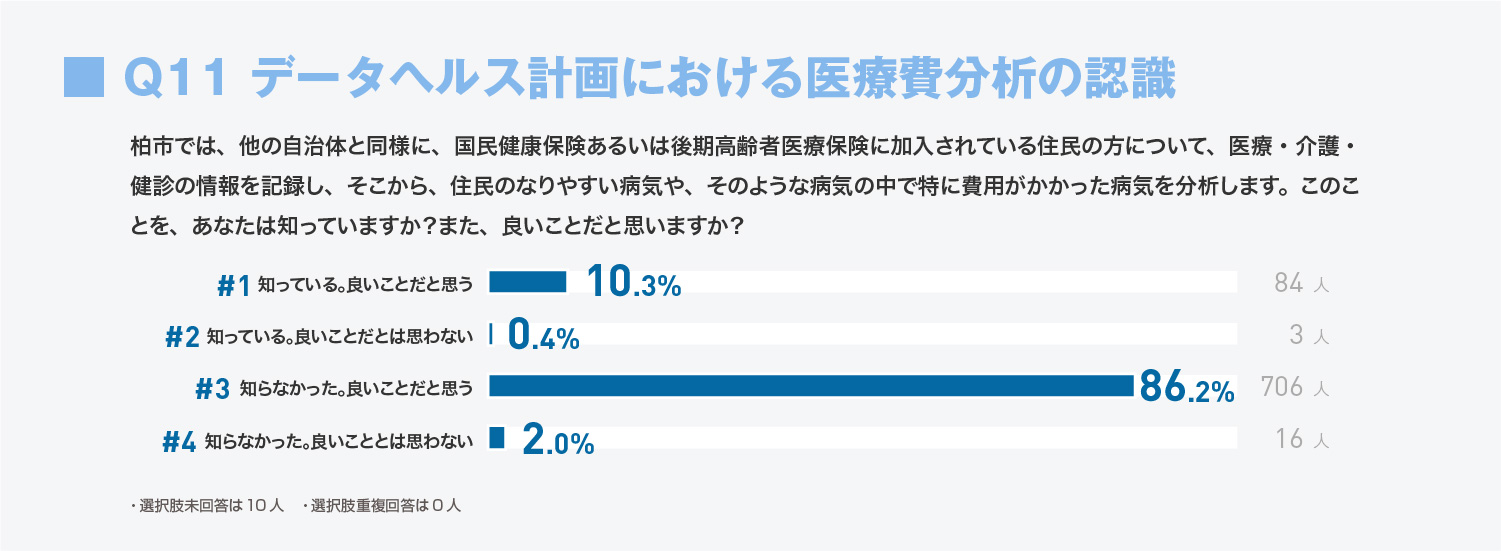Click the 86.2% percentage value
The height and width of the screenshot is (551, 1501).
pos(1187,387)
